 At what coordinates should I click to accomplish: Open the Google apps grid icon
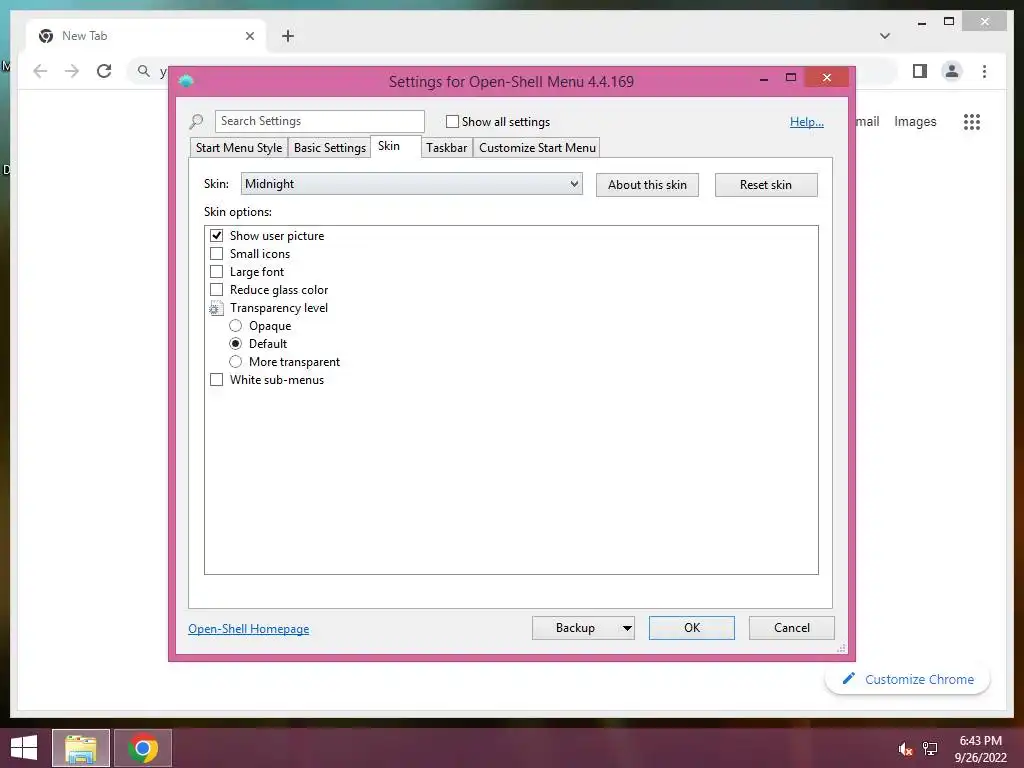(972, 121)
